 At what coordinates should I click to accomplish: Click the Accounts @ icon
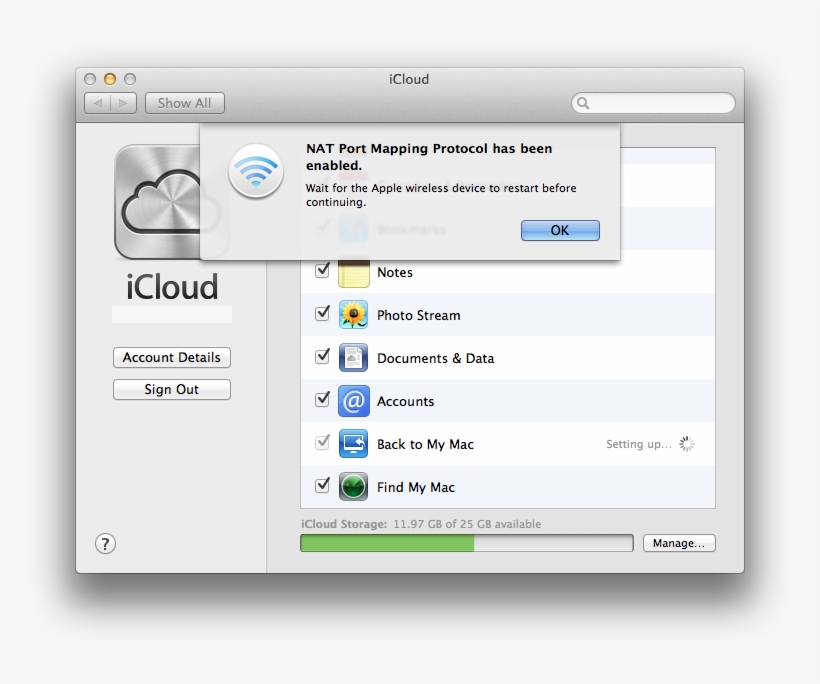354,401
